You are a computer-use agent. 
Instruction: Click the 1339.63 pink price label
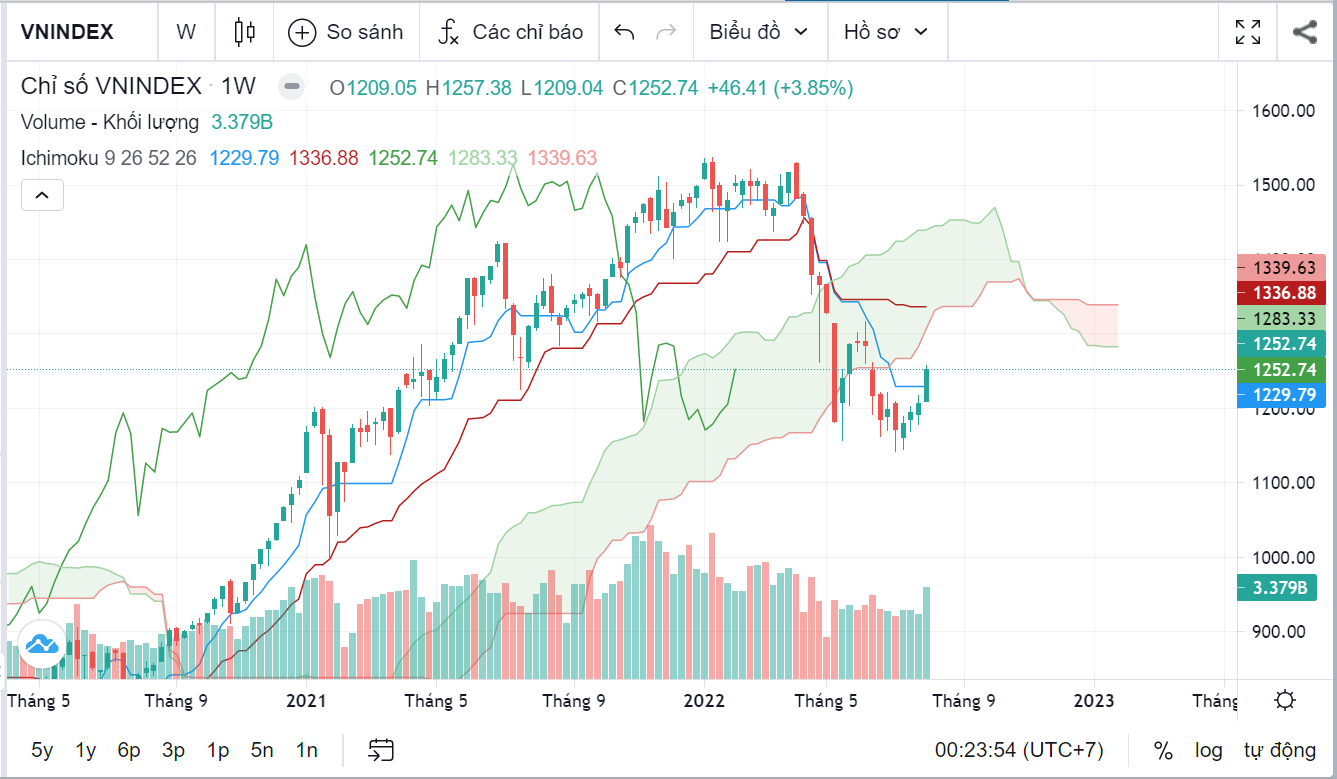(x=1281, y=268)
